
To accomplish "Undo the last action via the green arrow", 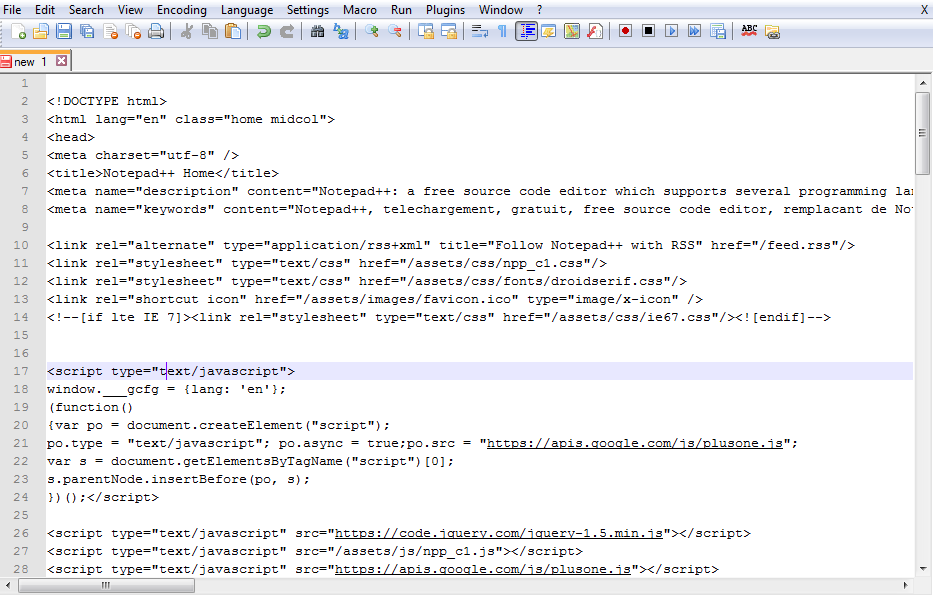I will [x=263, y=31].
